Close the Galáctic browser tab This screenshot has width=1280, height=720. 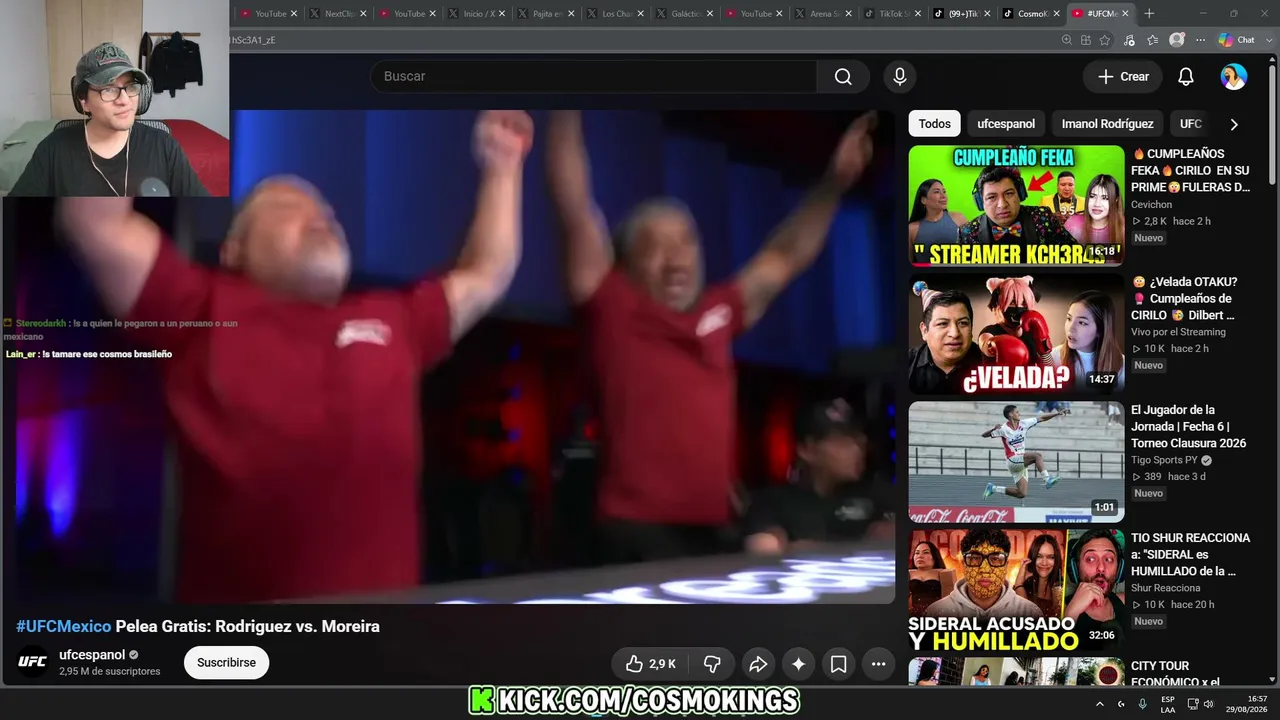click(x=709, y=14)
